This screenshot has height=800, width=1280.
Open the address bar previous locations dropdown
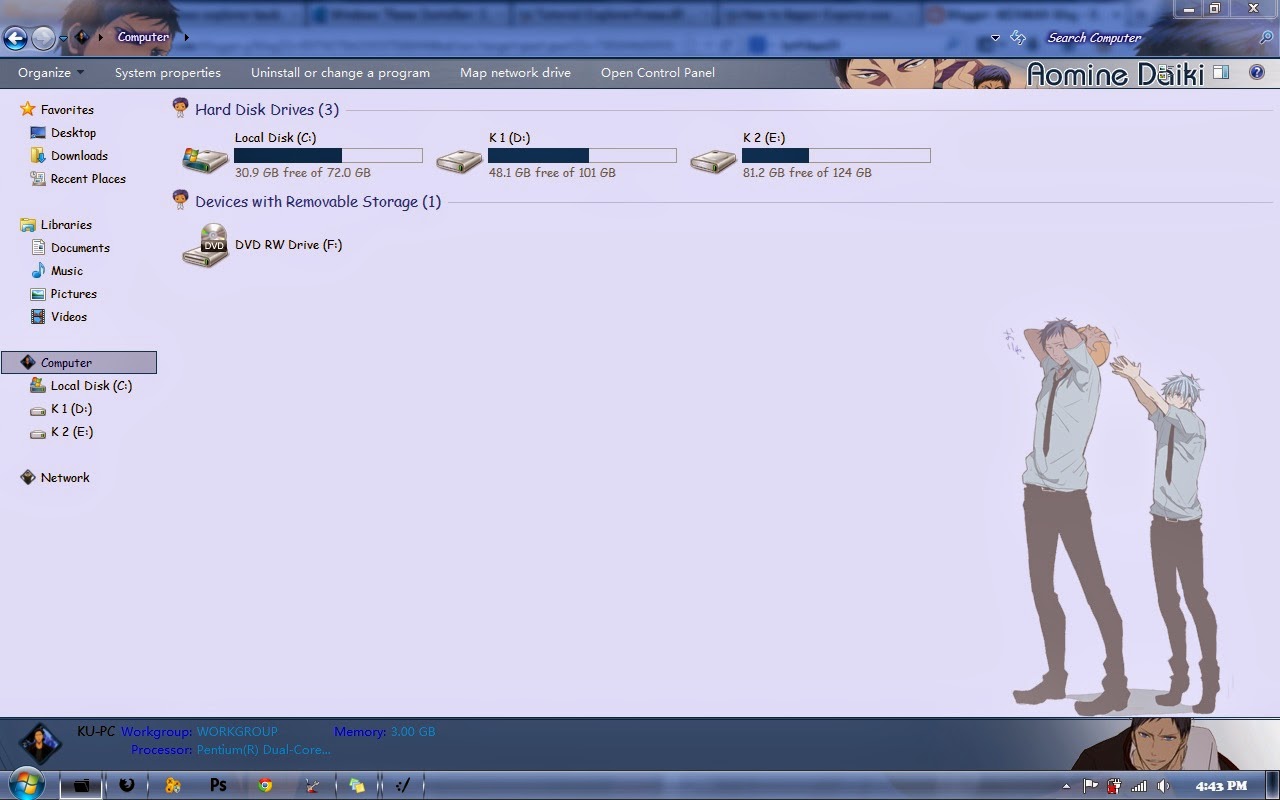(995, 38)
